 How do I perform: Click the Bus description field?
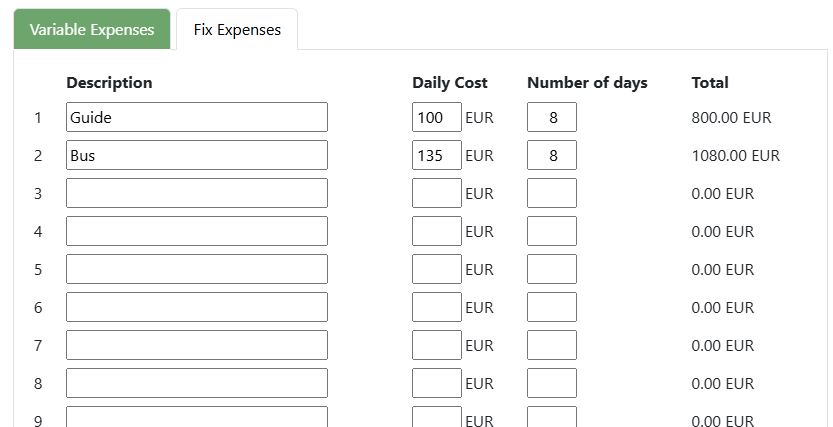pos(196,155)
